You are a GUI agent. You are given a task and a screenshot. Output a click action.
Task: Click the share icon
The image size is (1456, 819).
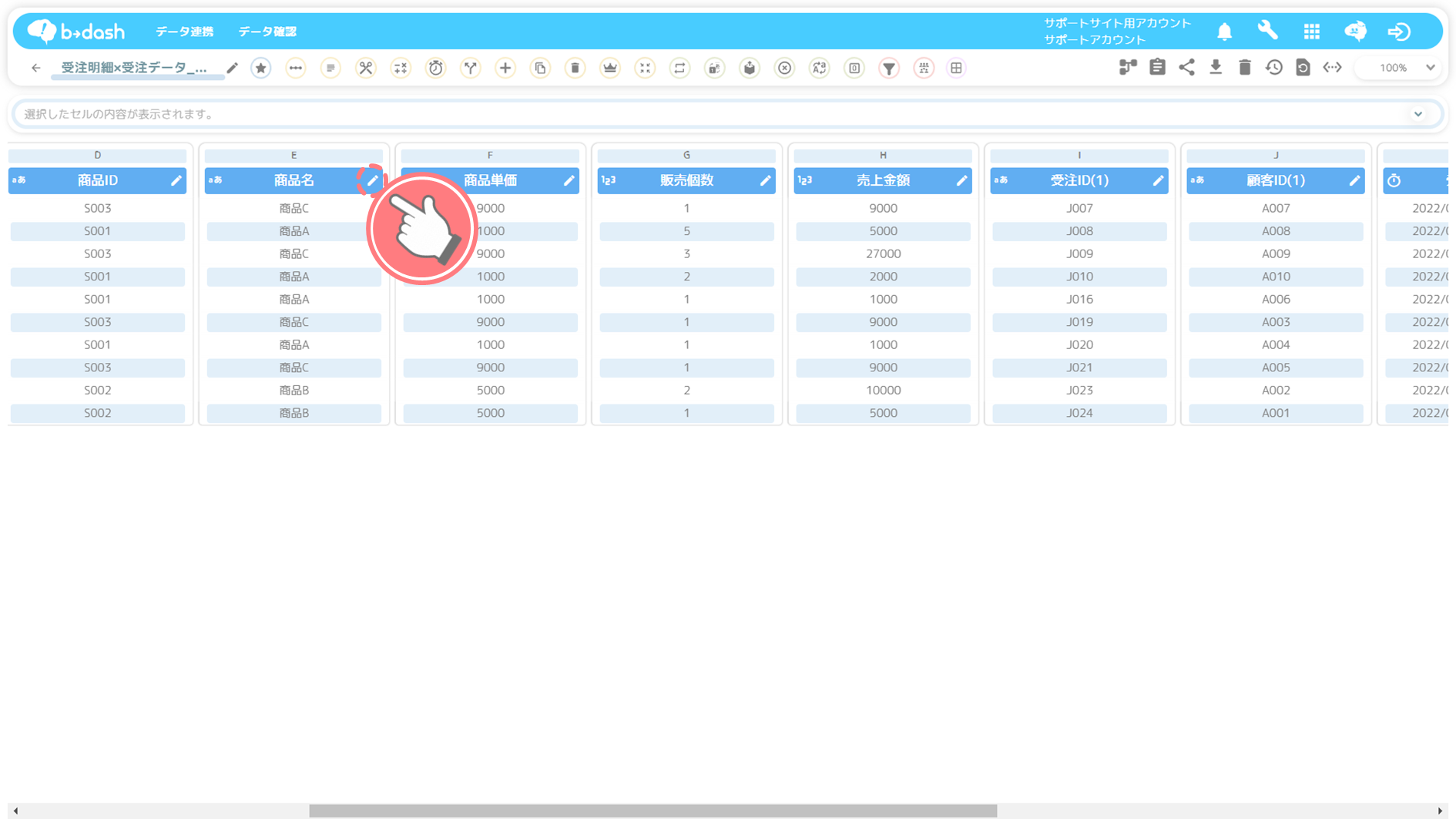point(1186,67)
